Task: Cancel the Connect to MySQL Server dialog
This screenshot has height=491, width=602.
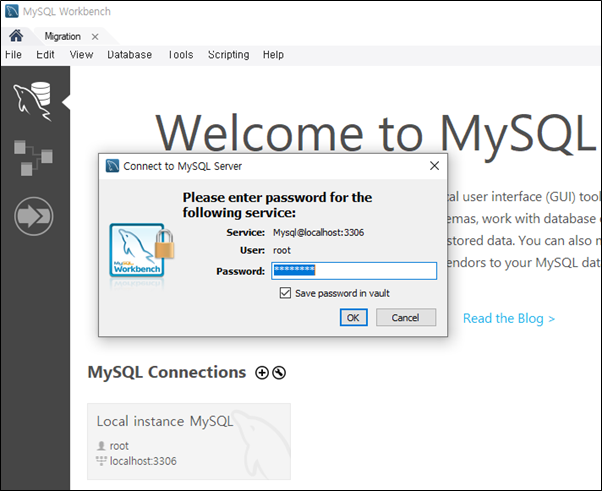Action: (x=406, y=317)
